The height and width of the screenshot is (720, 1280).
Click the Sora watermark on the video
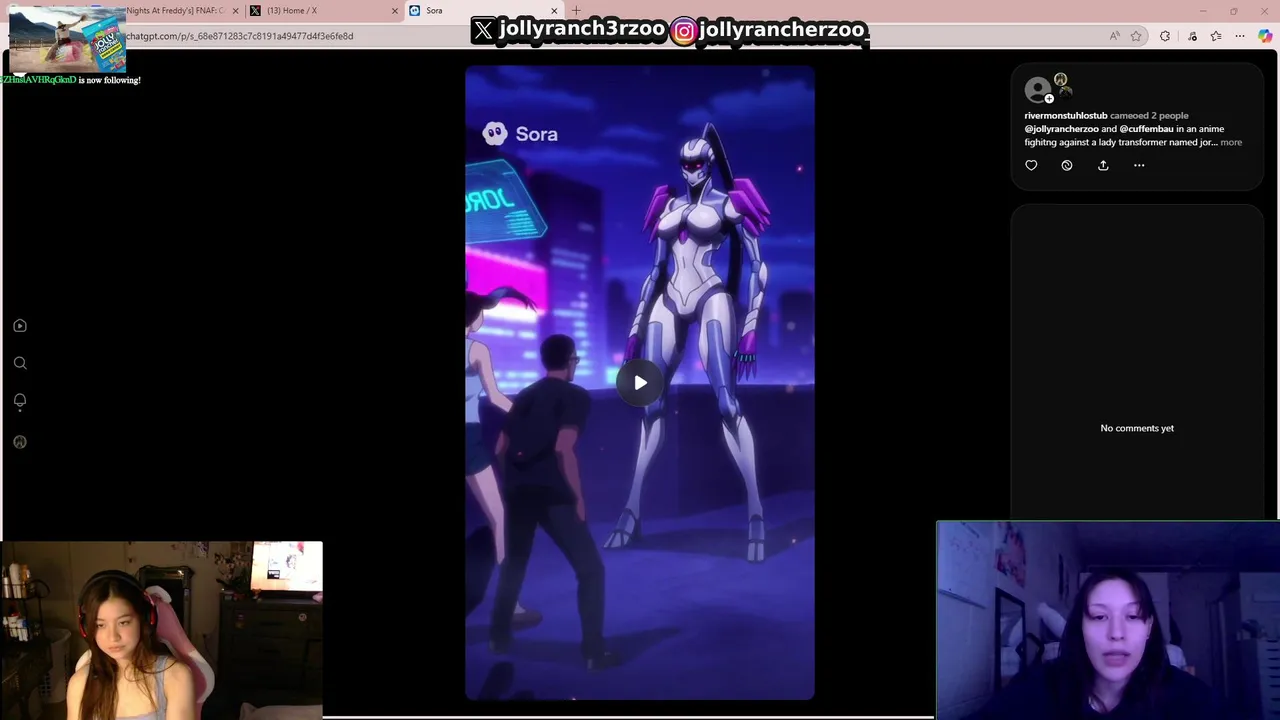point(520,134)
